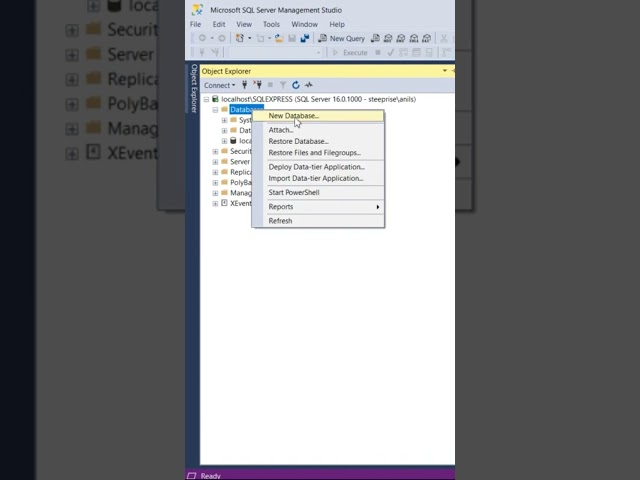Click the Ready status bar text
Screen dimensions: 640x480
[211, 476]
